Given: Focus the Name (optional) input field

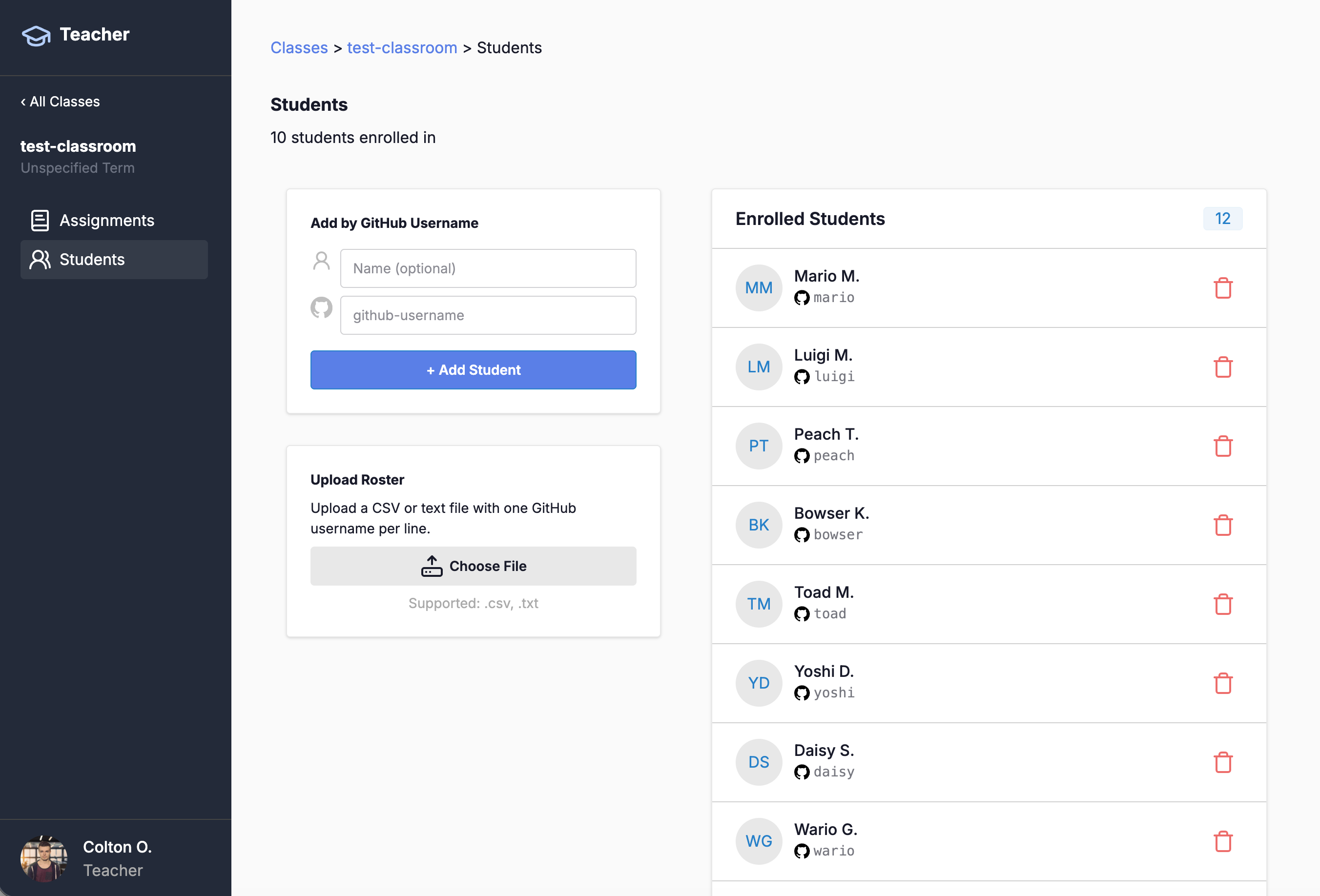Looking at the screenshot, I should click(488, 268).
